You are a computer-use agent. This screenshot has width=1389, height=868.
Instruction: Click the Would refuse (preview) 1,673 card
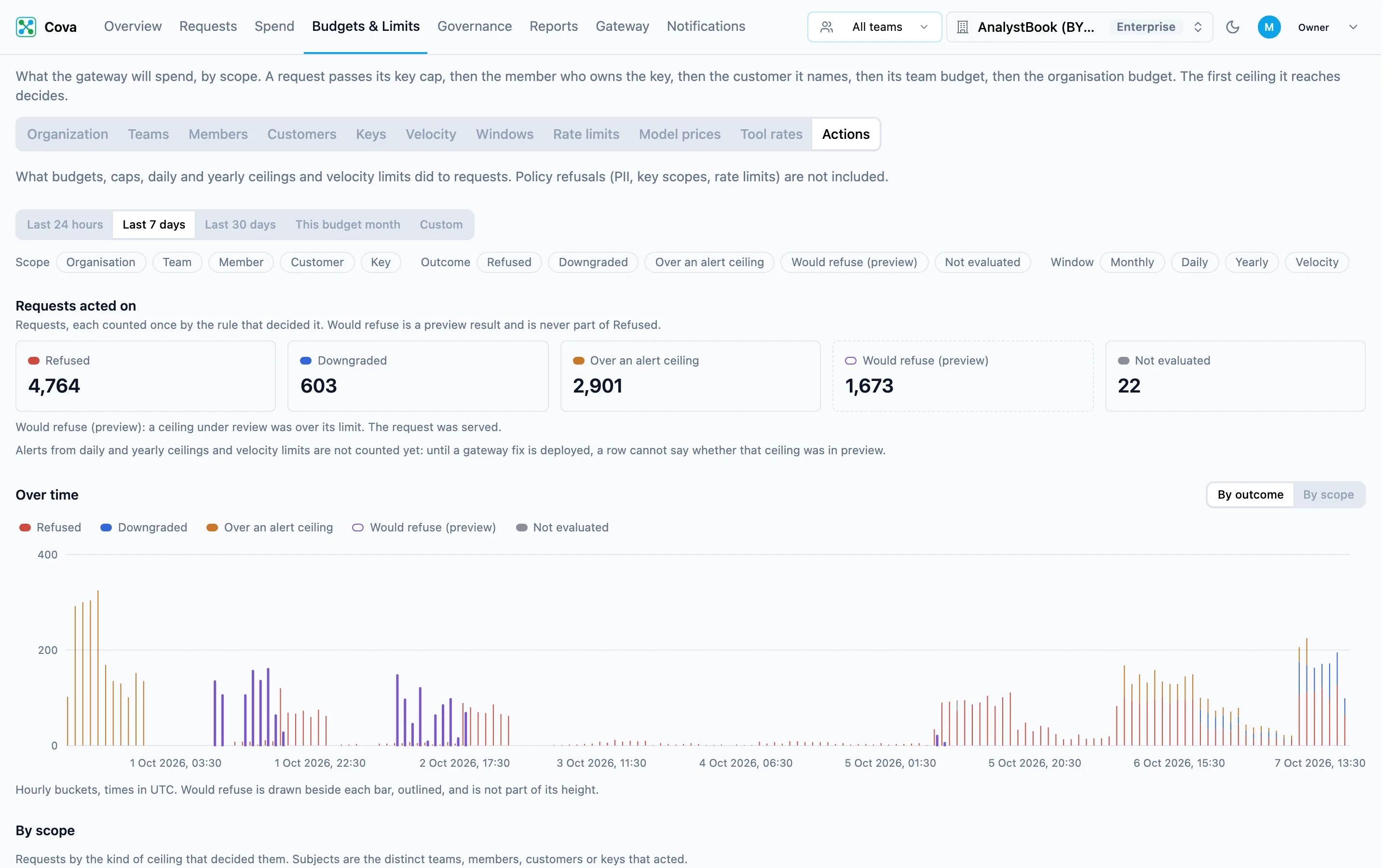click(963, 376)
